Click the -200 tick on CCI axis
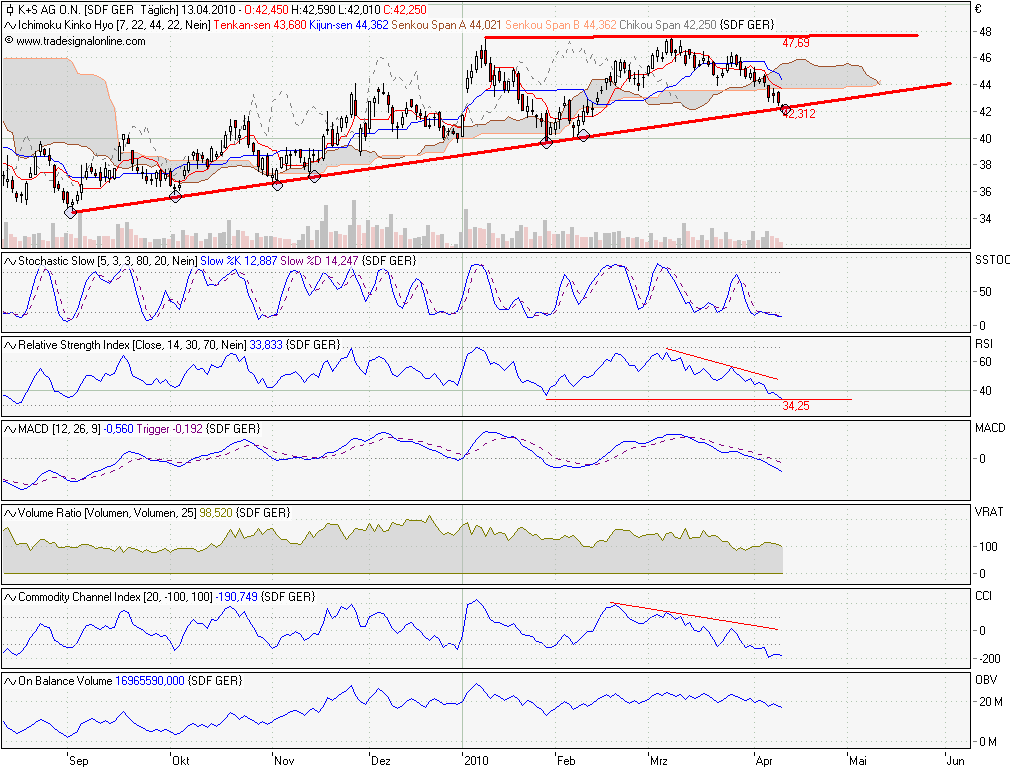Screen dimensions: 1024x768 pyautogui.click(x=989, y=659)
